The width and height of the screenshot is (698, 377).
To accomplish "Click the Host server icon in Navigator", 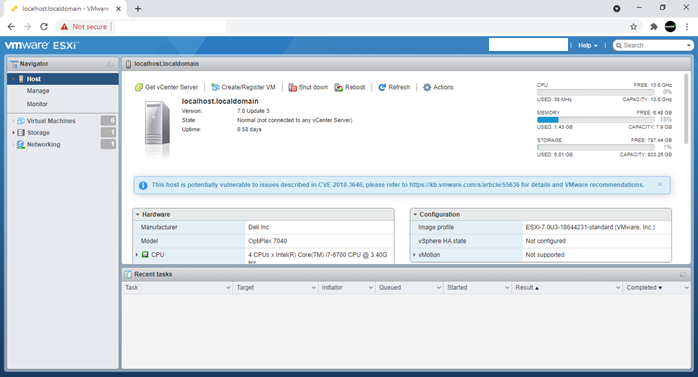I will [21, 79].
